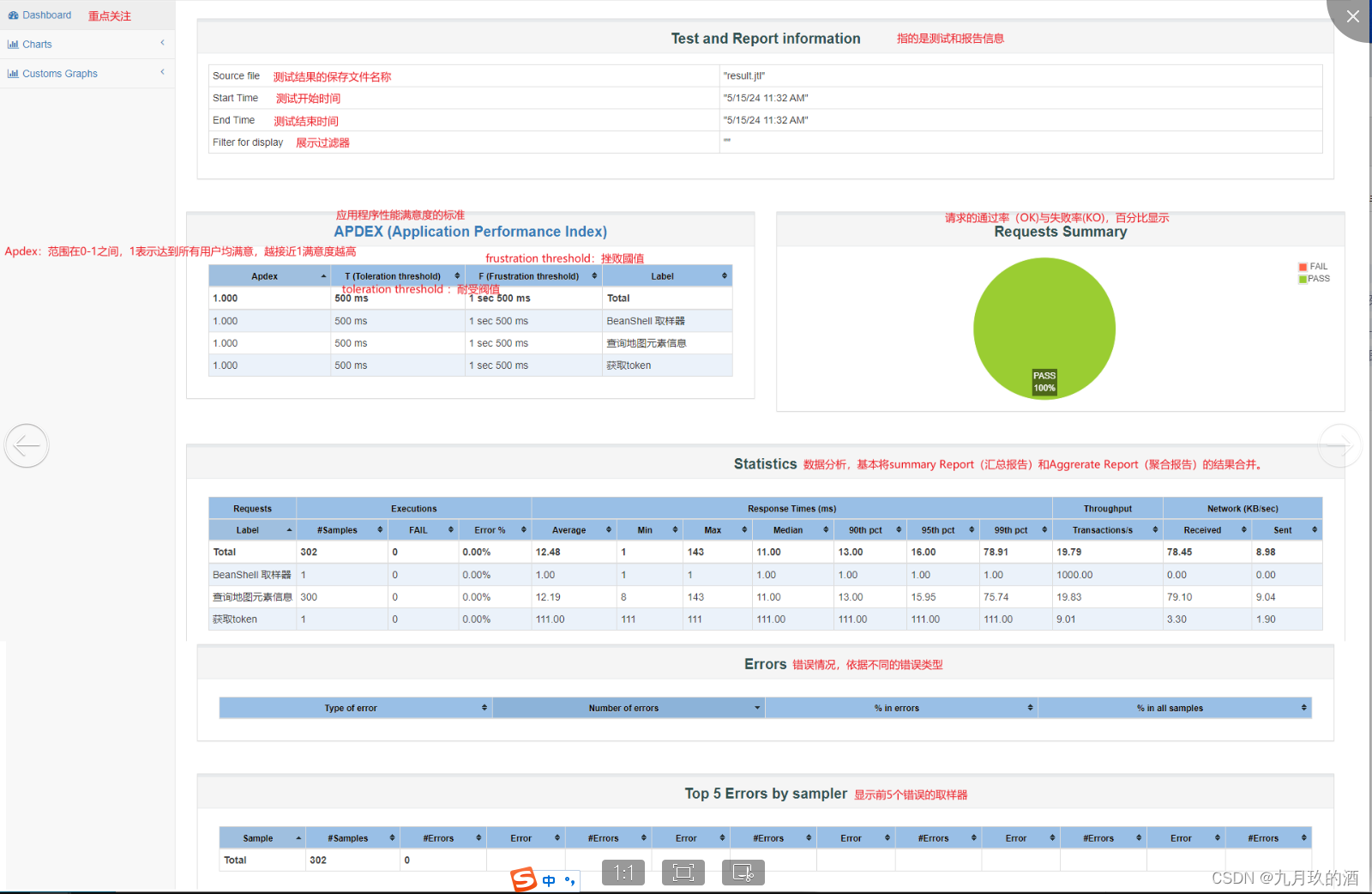The image size is (1372, 894).
Task: Open the Customs Graphs sidebar menu
Action: tap(86, 73)
